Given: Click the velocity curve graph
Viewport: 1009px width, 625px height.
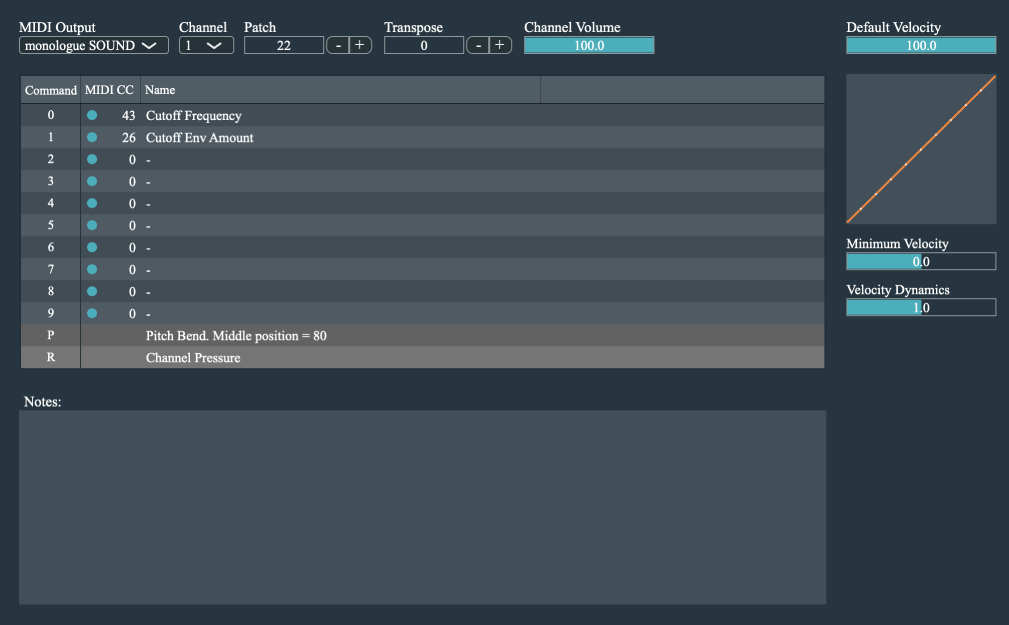Looking at the screenshot, I should pos(920,149).
